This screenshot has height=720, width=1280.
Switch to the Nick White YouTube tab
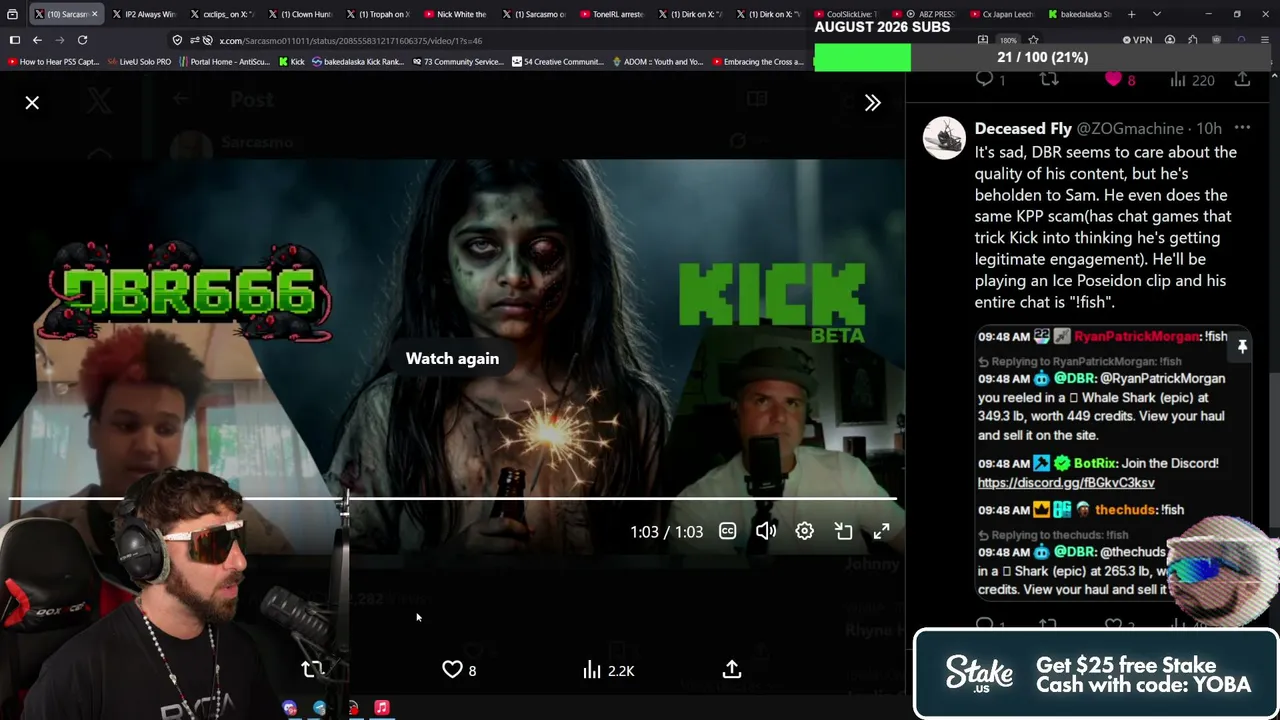point(454,14)
